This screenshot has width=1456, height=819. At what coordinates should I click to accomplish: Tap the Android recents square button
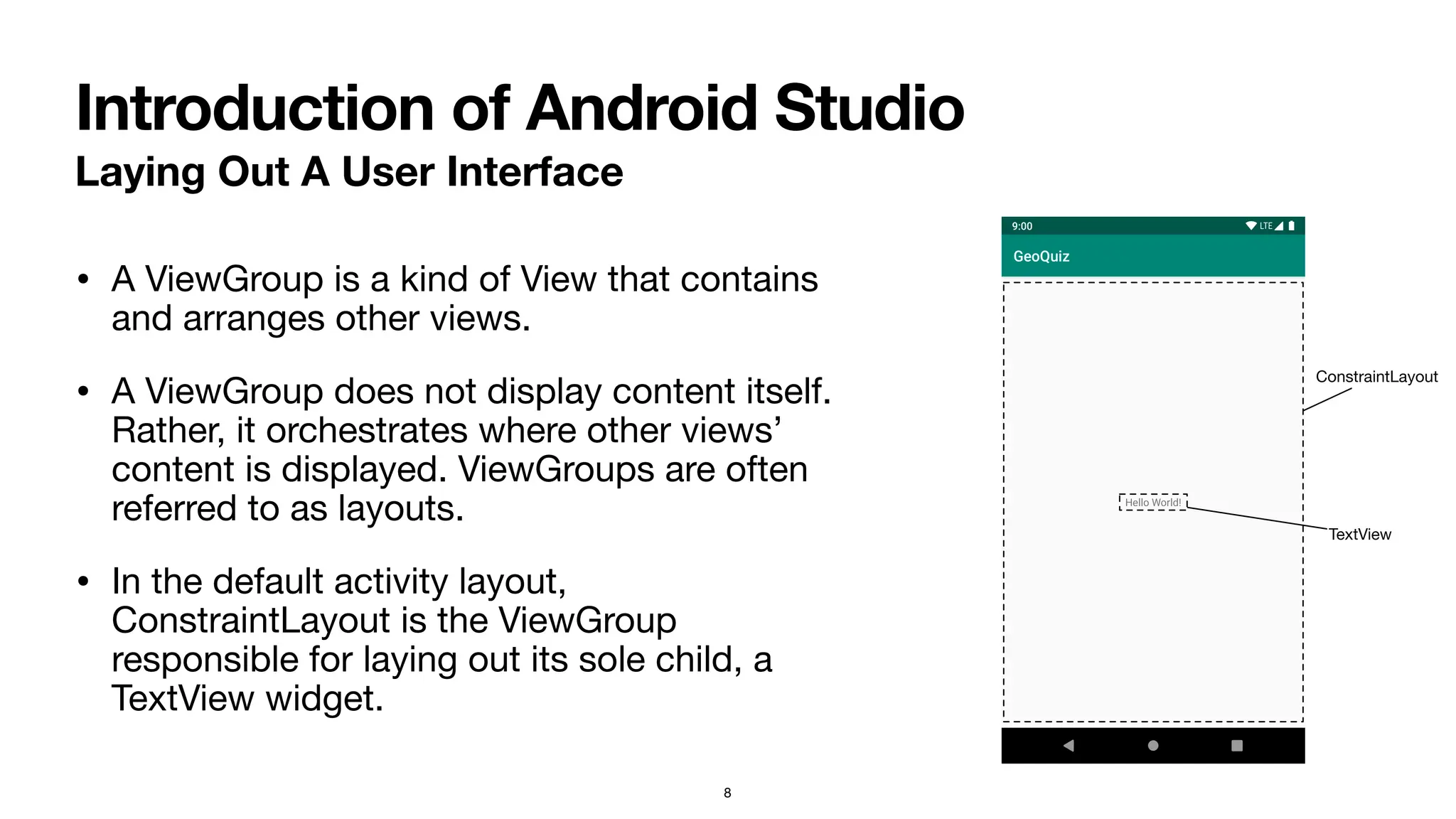pos(1237,745)
